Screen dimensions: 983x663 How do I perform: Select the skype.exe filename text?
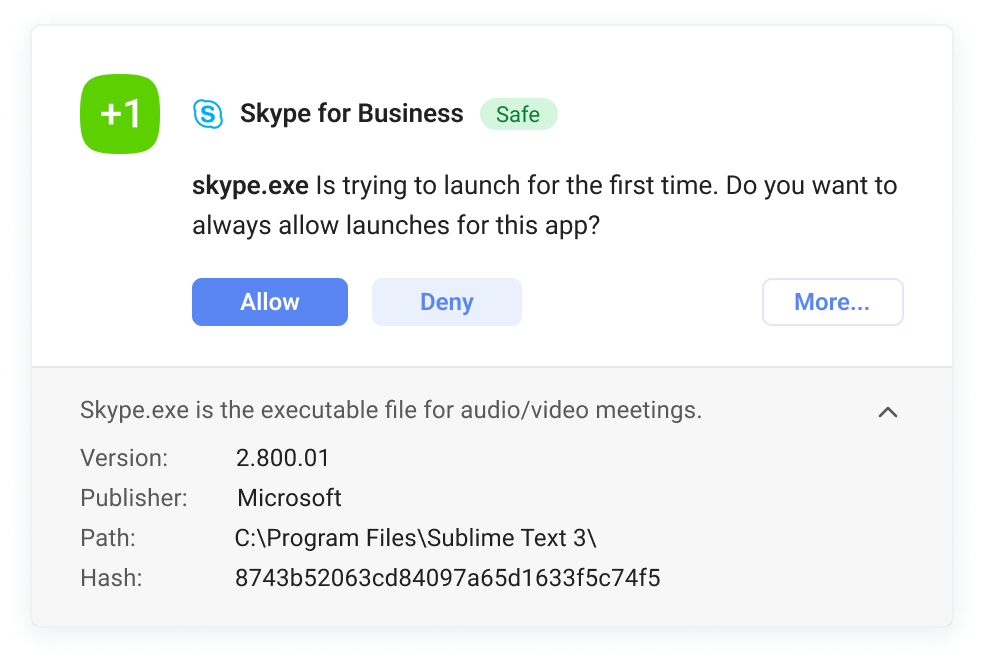246,185
